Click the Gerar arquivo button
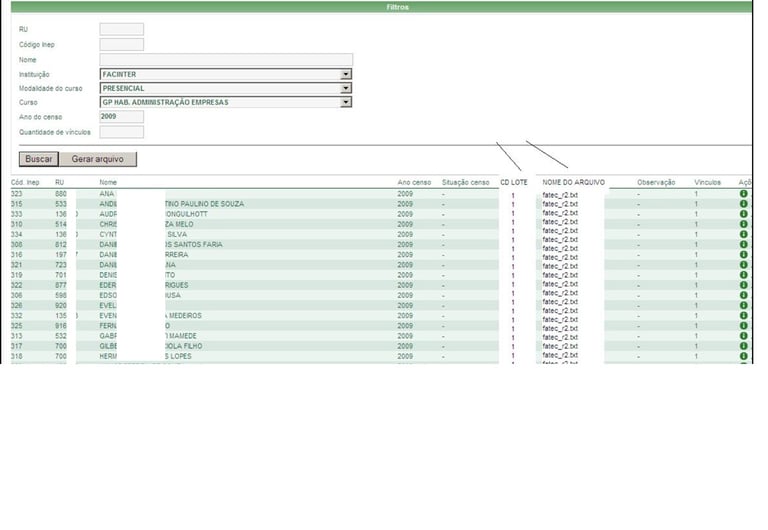 coord(97,159)
